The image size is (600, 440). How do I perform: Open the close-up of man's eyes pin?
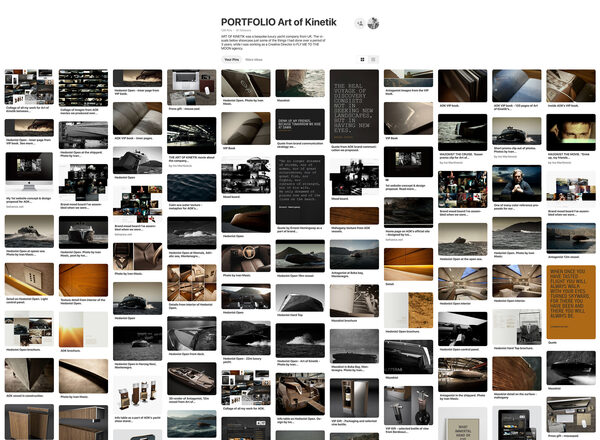tap(571, 132)
